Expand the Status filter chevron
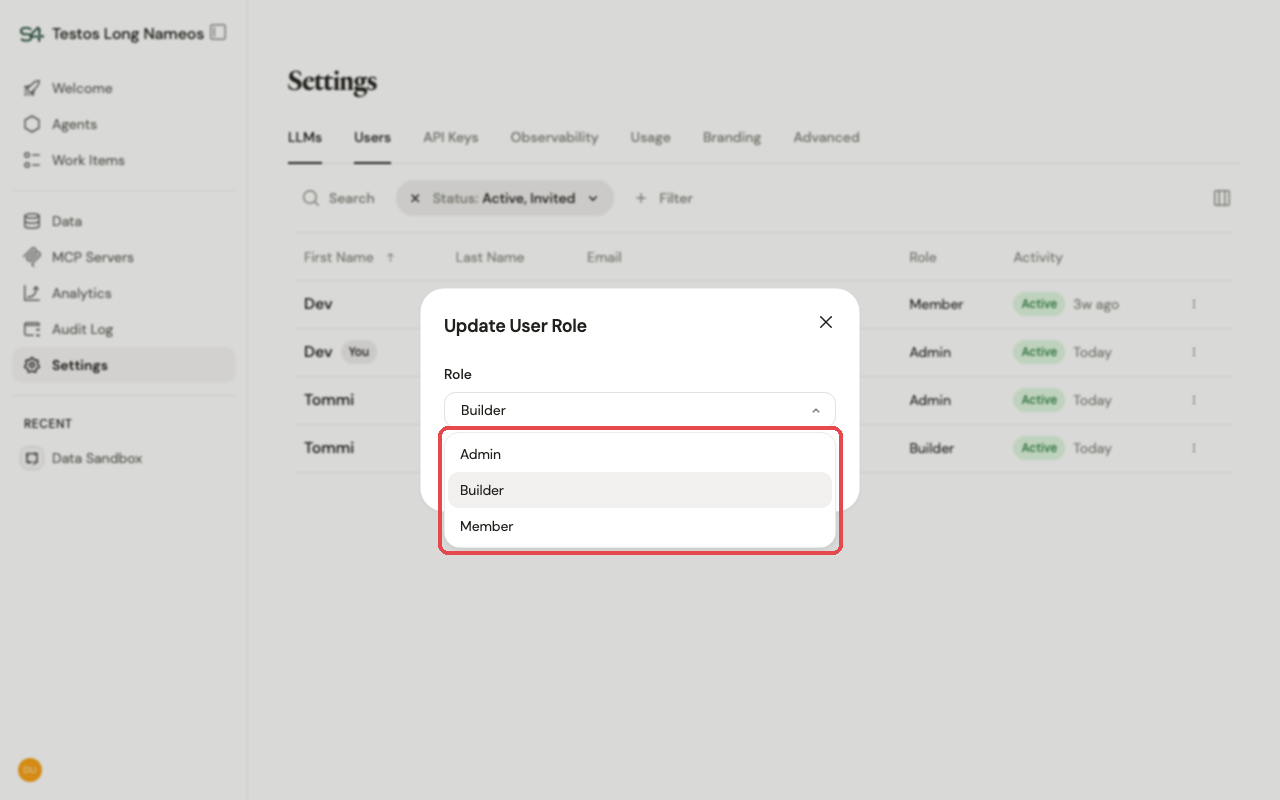1280x800 pixels. pos(593,198)
